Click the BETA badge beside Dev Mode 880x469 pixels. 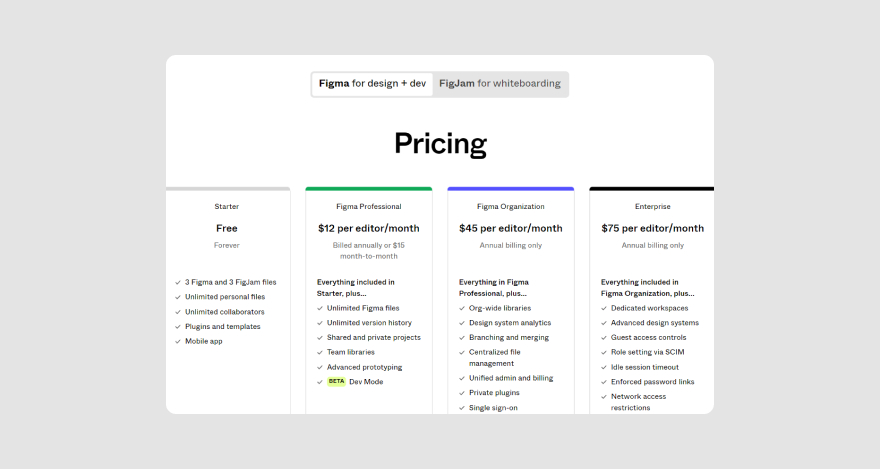[x=336, y=381]
